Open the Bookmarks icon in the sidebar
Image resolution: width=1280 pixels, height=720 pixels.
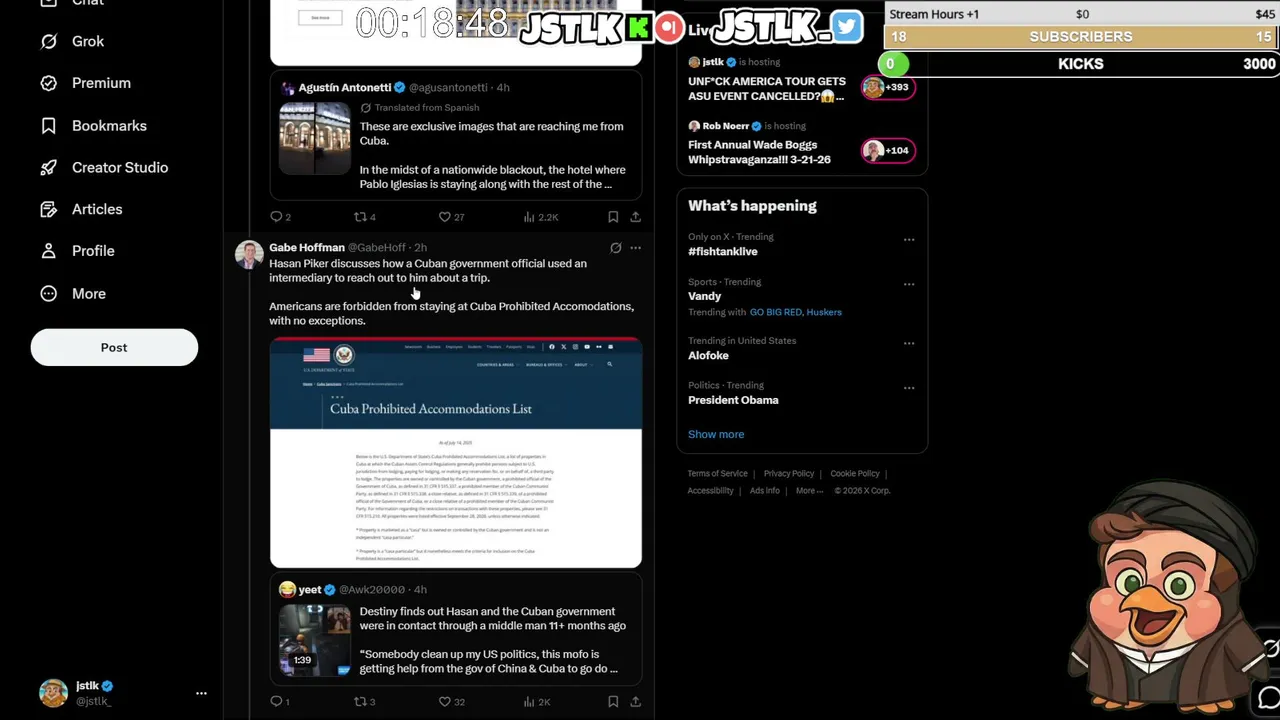(x=48, y=126)
